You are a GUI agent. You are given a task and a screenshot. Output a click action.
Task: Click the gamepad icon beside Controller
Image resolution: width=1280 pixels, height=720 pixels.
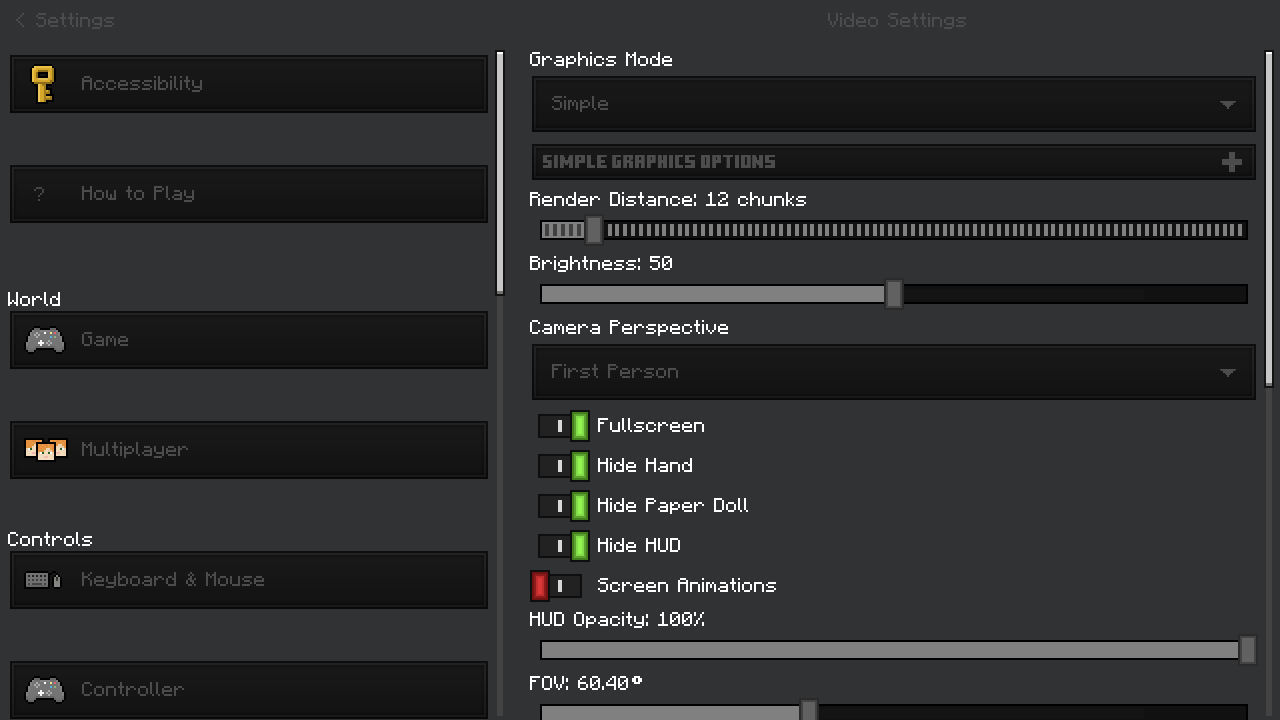[44, 690]
